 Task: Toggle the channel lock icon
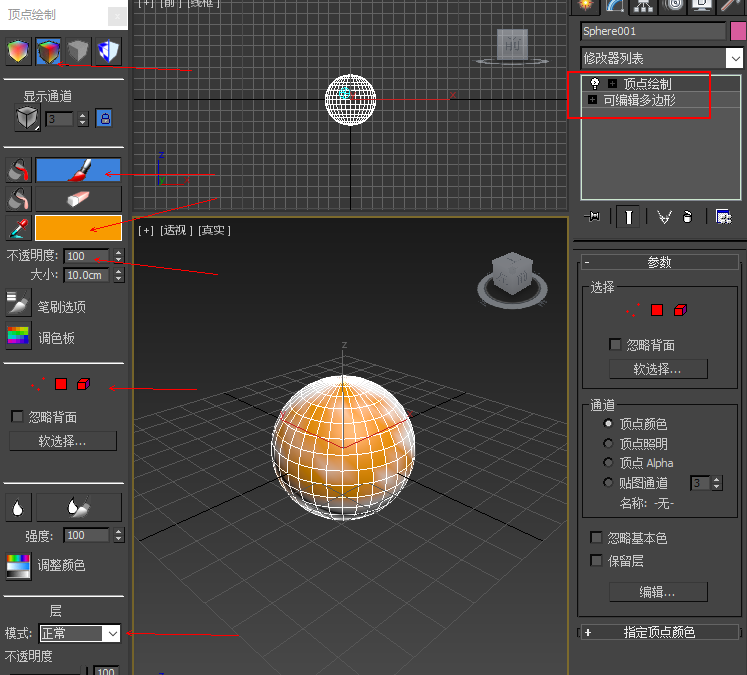click(x=105, y=118)
